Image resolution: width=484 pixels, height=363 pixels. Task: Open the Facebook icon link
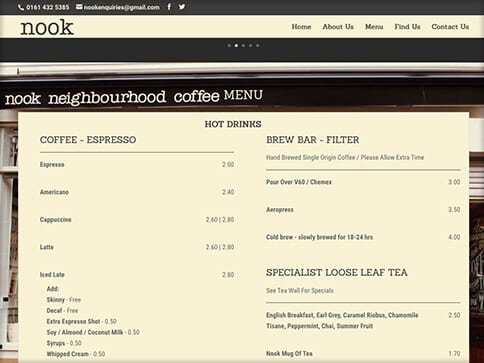tap(169, 7)
